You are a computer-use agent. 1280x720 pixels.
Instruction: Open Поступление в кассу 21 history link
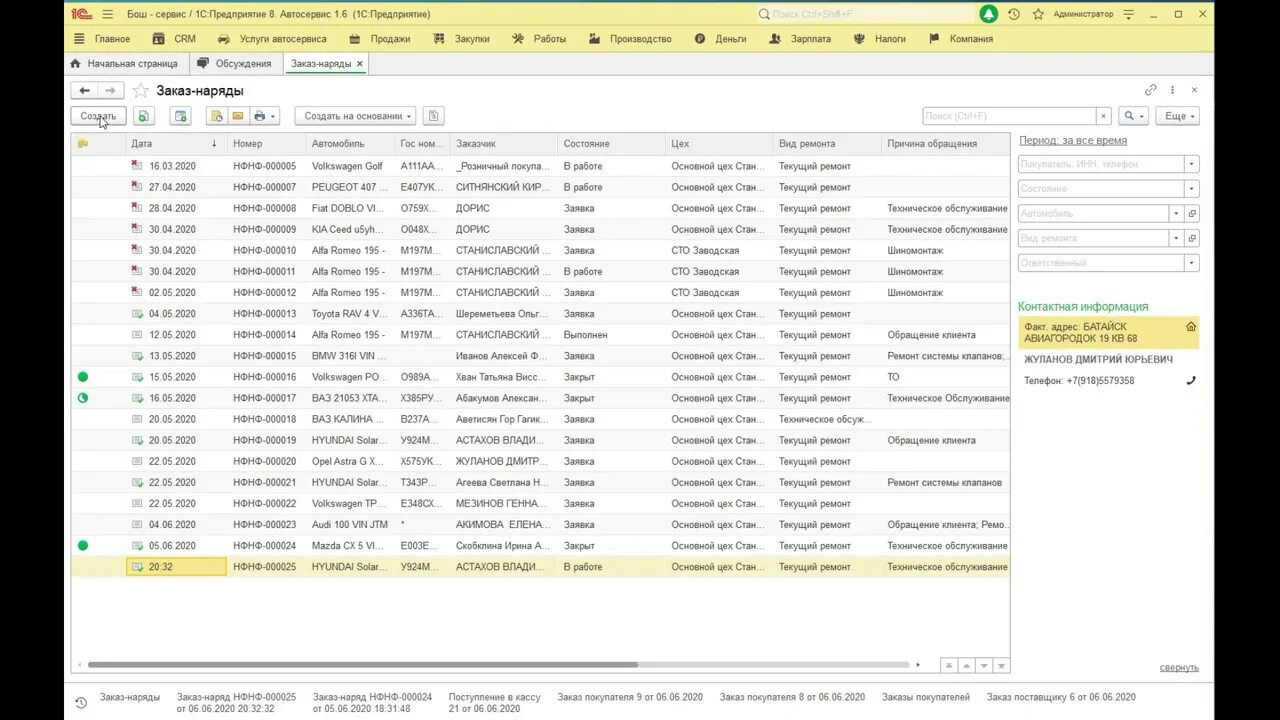tap(495, 703)
